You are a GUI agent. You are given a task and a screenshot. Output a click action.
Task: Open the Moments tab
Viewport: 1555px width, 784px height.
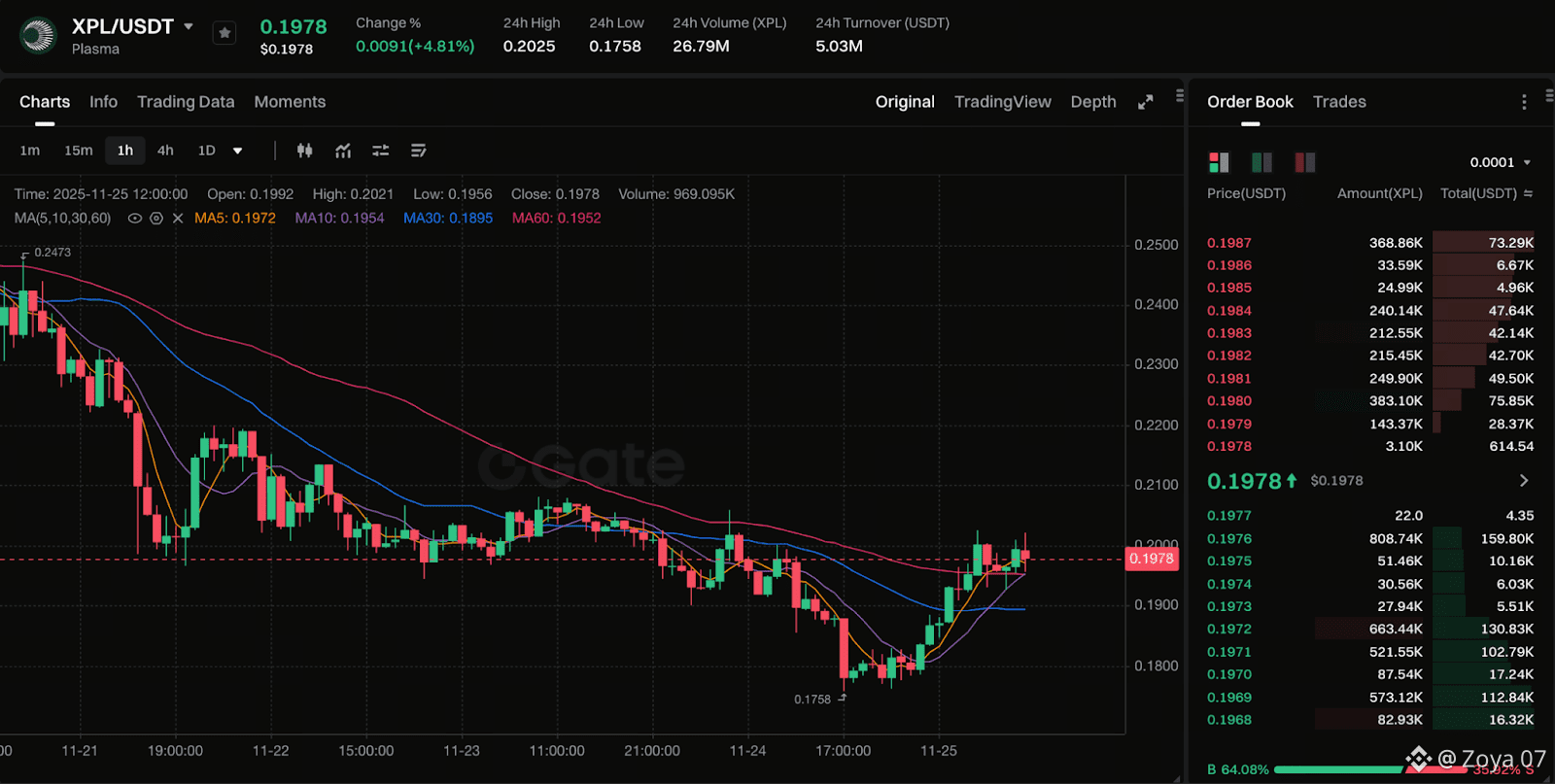coord(290,102)
